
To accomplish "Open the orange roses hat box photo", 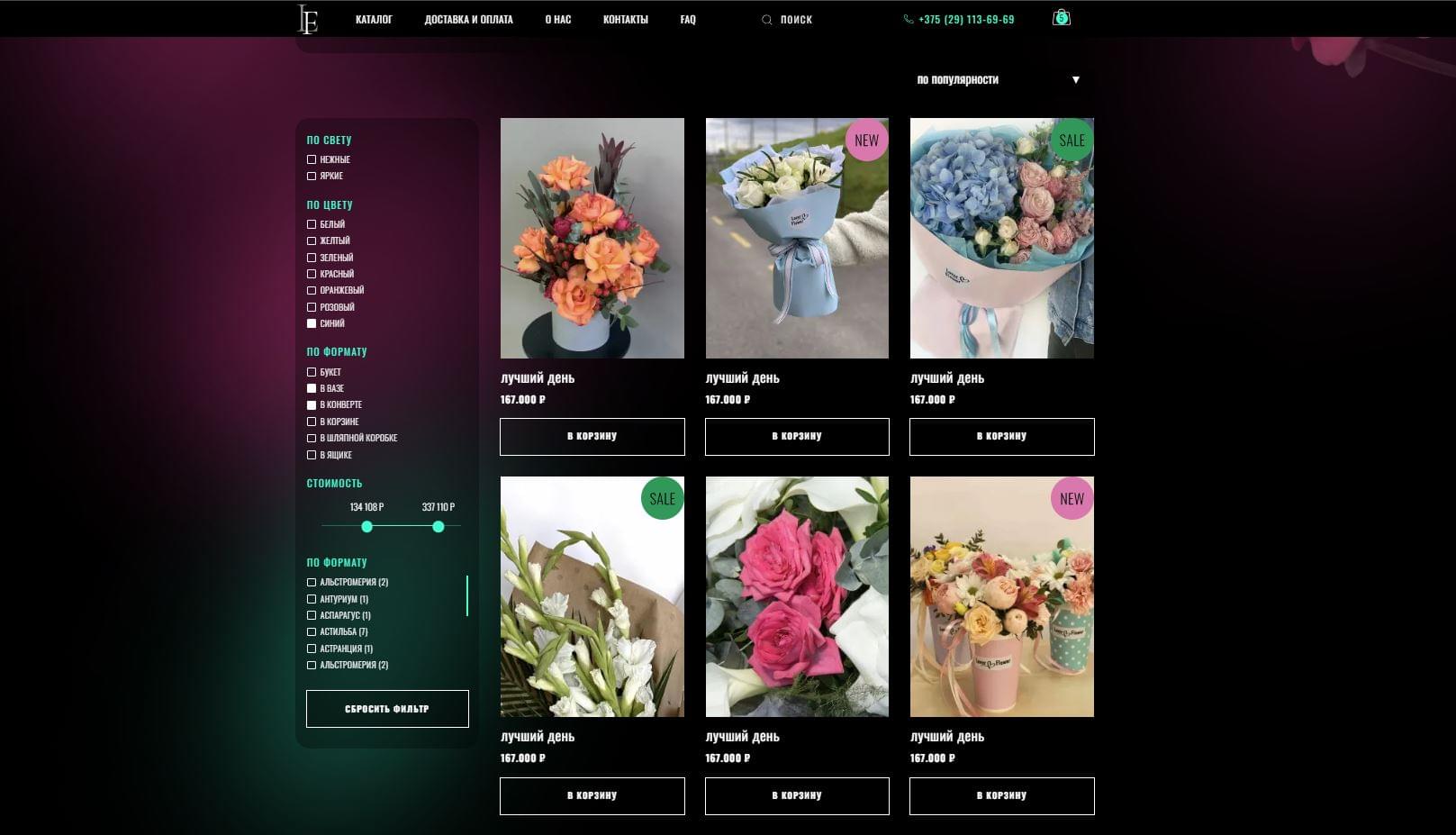I will [x=592, y=238].
